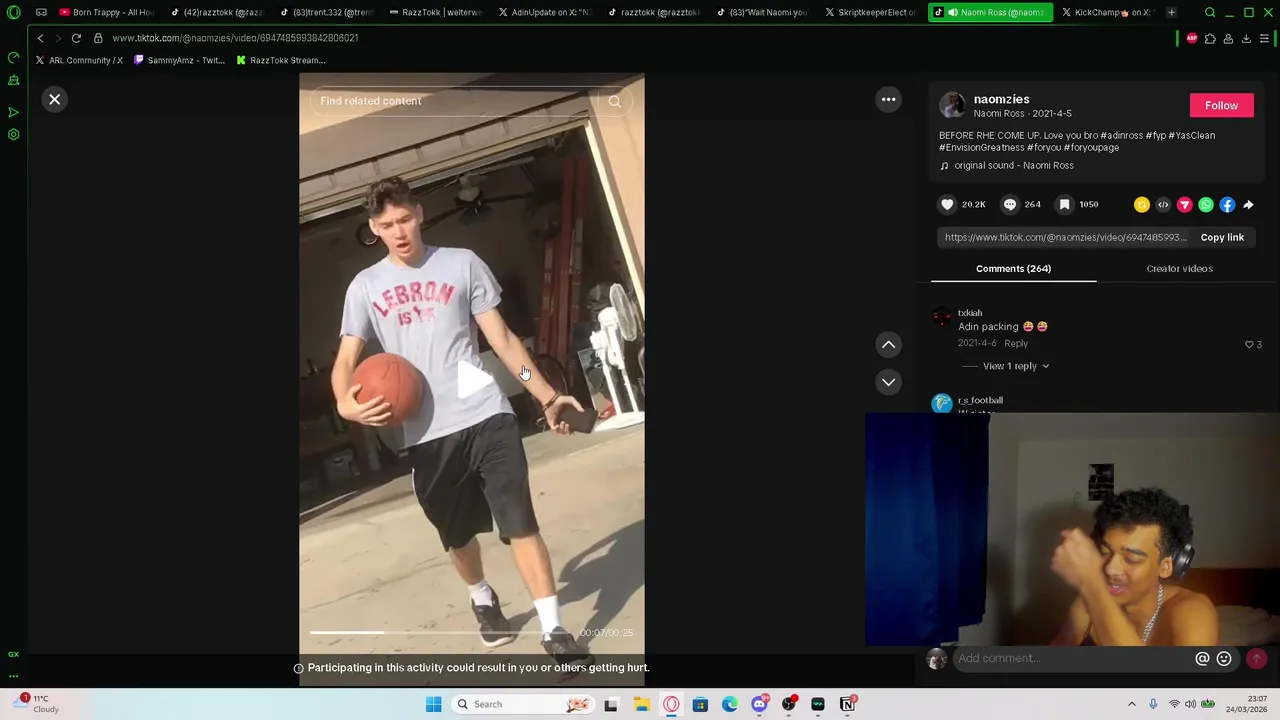Open GX player in sidebar
Image resolution: width=1280 pixels, height=720 pixels.
[13, 112]
